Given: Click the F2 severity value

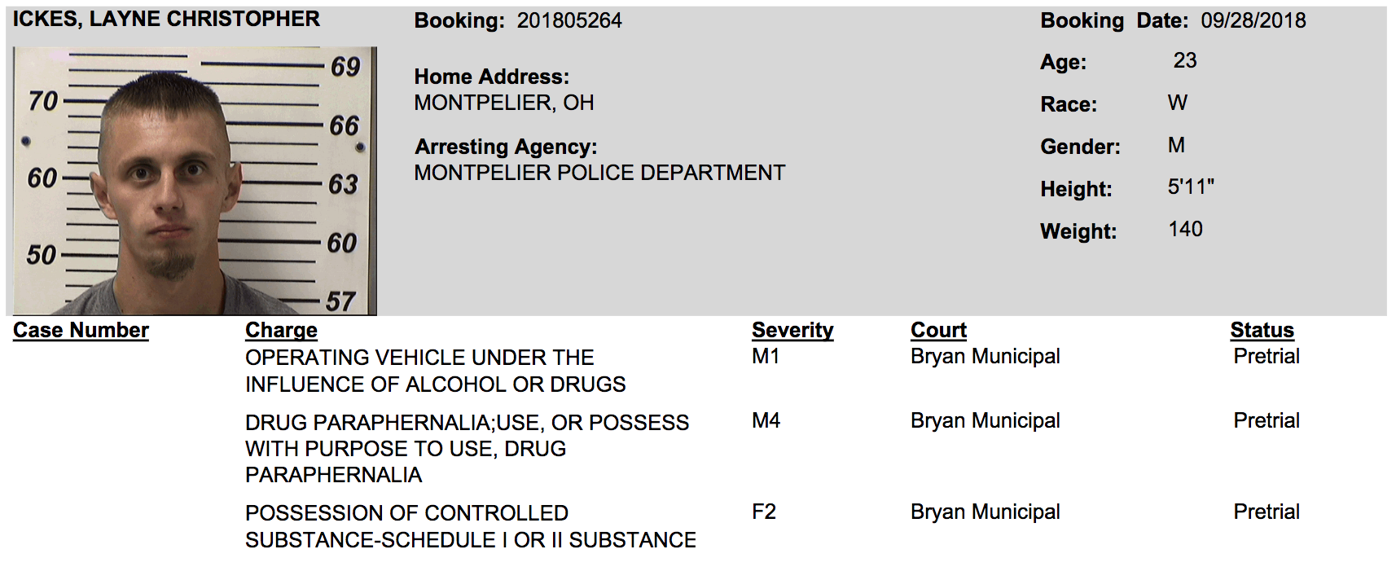Looking at the screenshot, I should tap(764, 512).
